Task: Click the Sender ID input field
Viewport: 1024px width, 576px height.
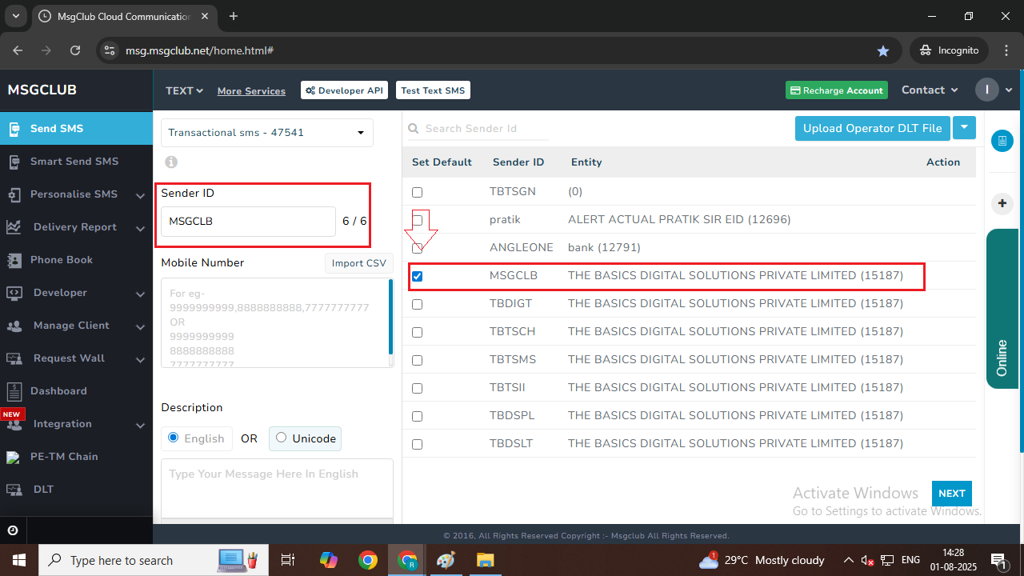Action: coord(248,221)
